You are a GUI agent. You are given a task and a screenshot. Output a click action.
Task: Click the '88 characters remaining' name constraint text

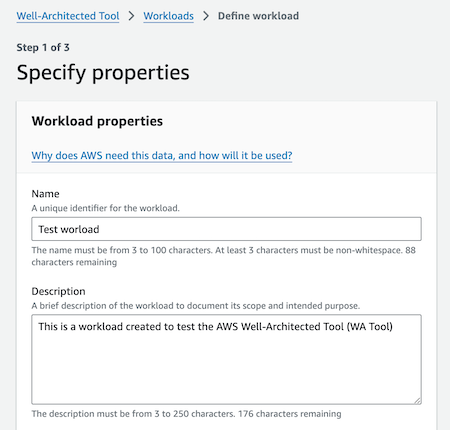pos(223,256)
